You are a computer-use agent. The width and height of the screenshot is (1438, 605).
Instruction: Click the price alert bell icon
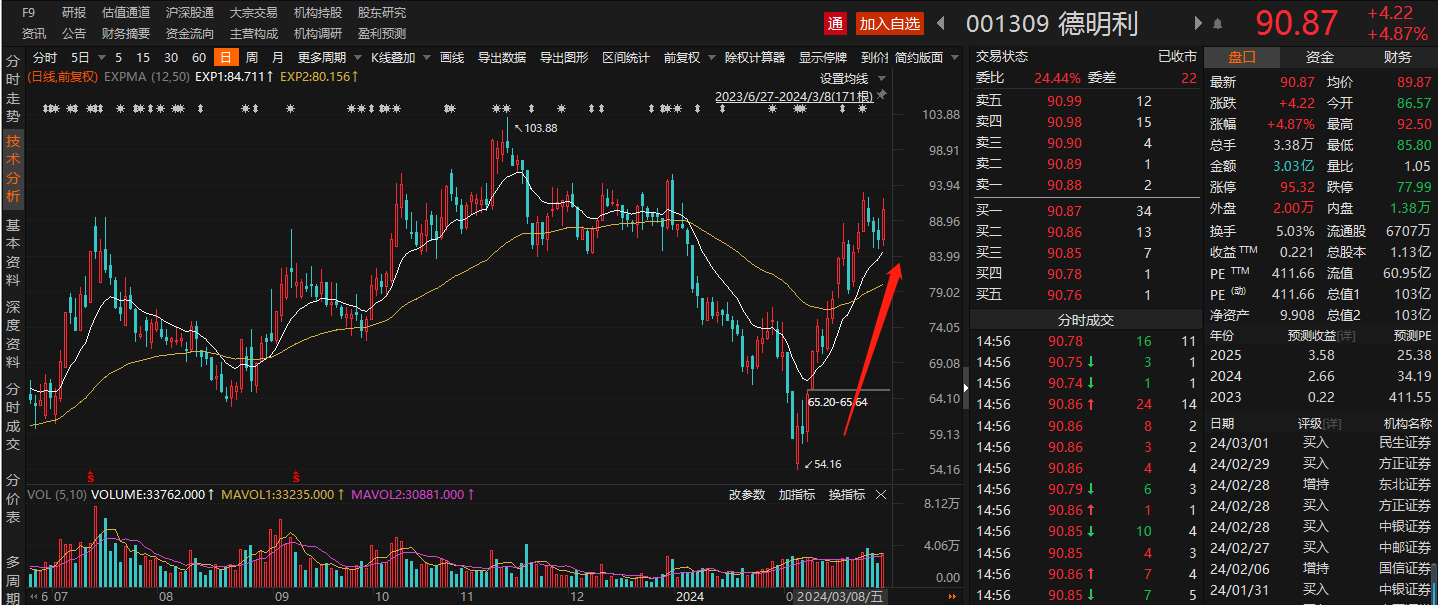tap(1217, 23)
